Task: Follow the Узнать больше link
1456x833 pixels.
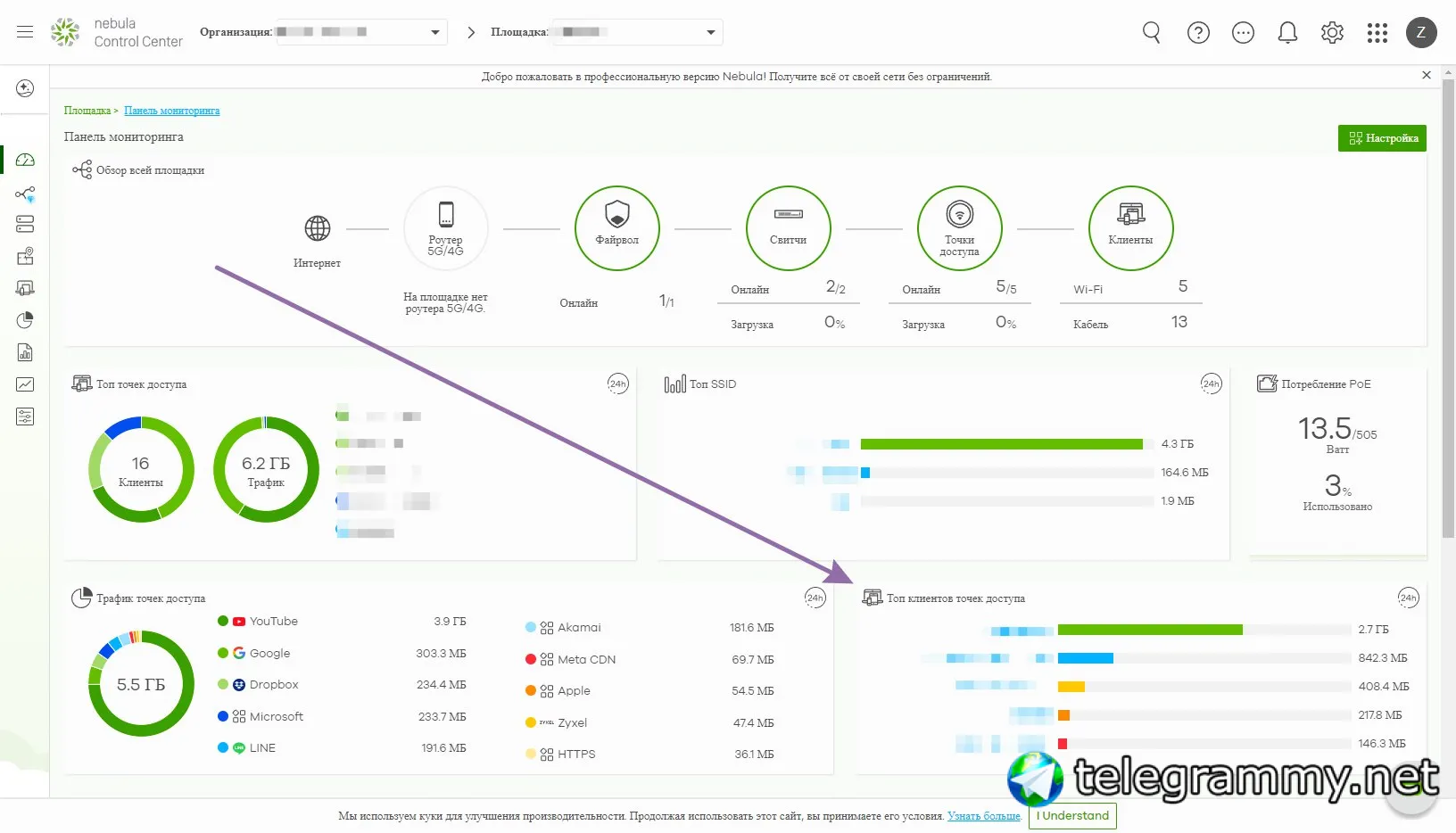Action: (984, 816)
